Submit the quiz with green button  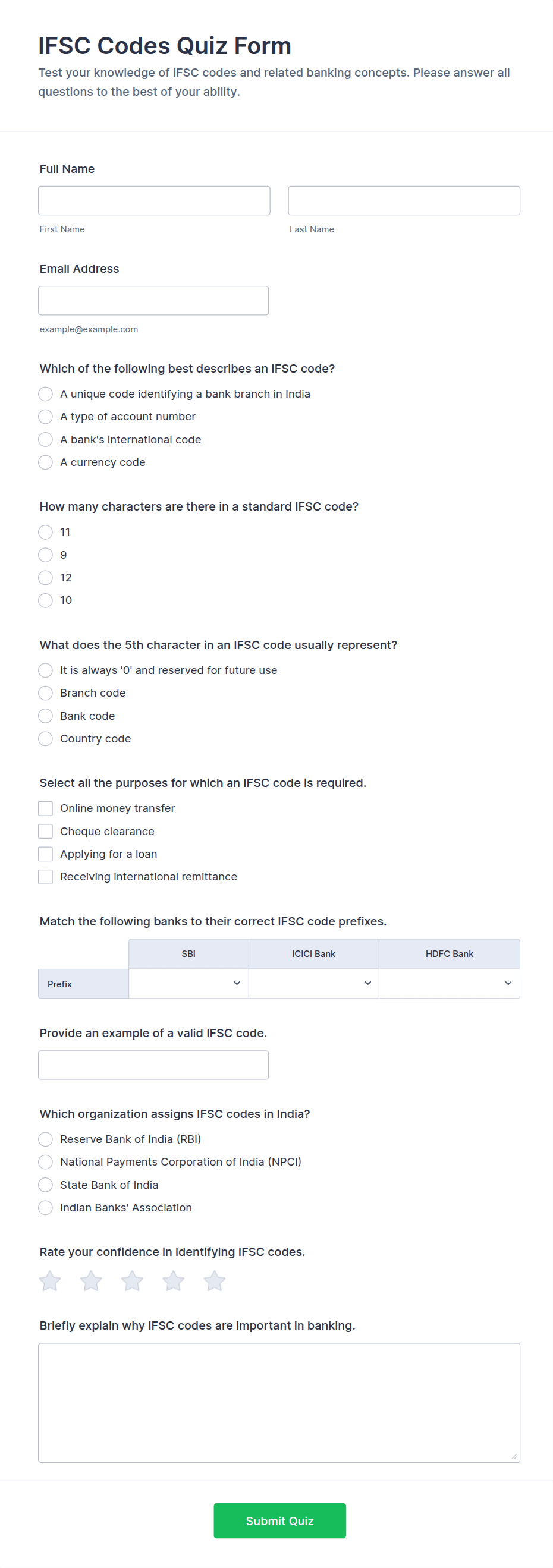(279, 1520)
